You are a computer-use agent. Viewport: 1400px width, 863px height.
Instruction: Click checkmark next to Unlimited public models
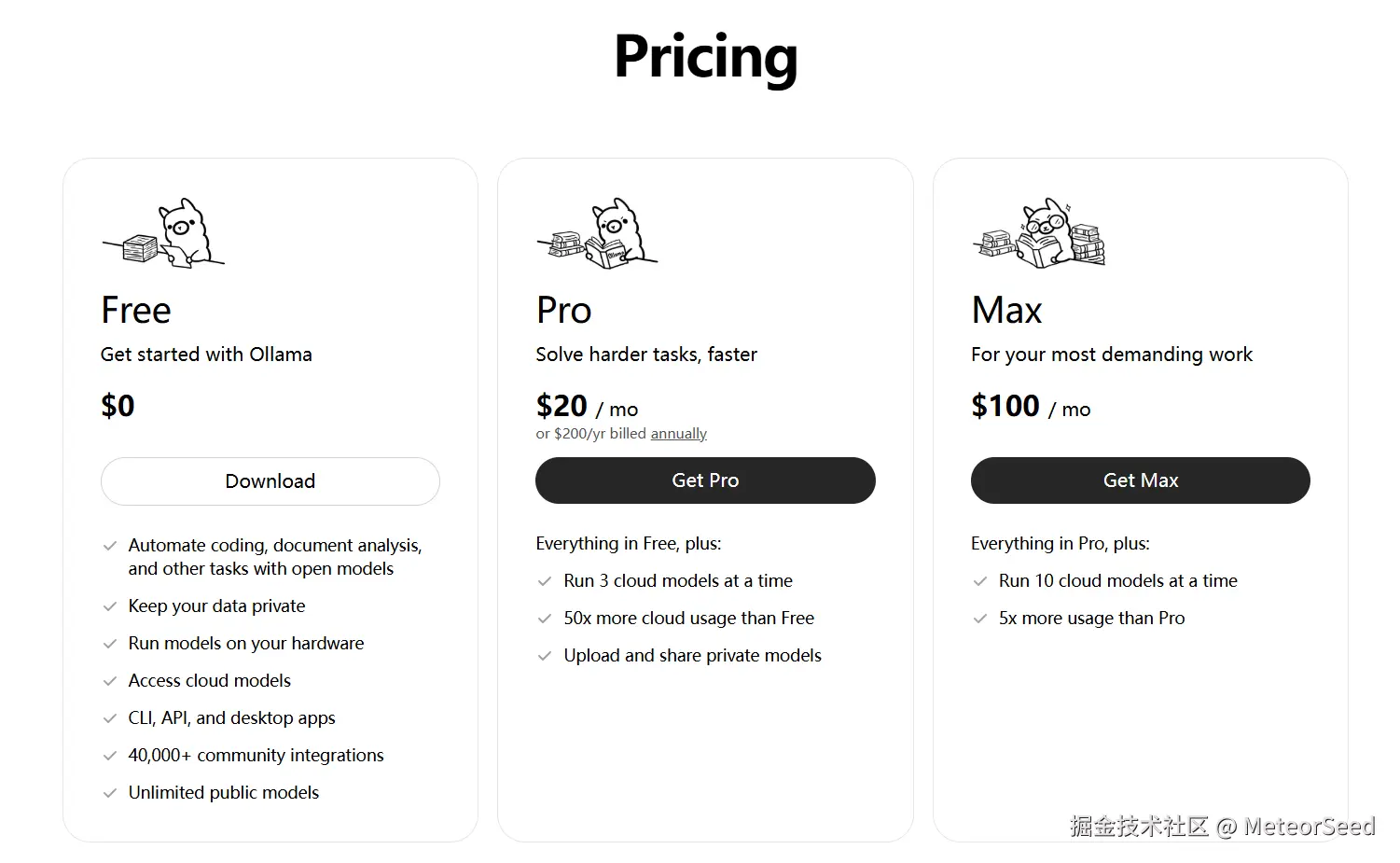point(110,793)
